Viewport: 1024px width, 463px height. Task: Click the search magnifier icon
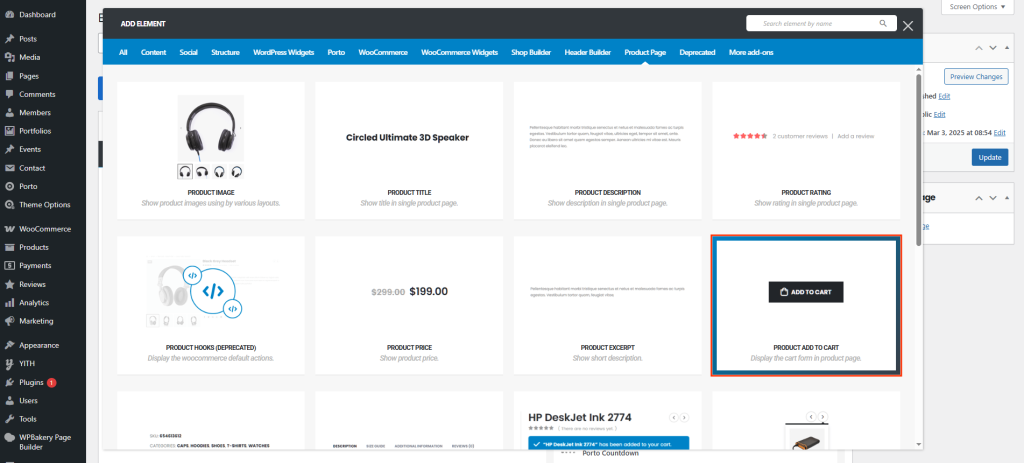click(882, 23)
